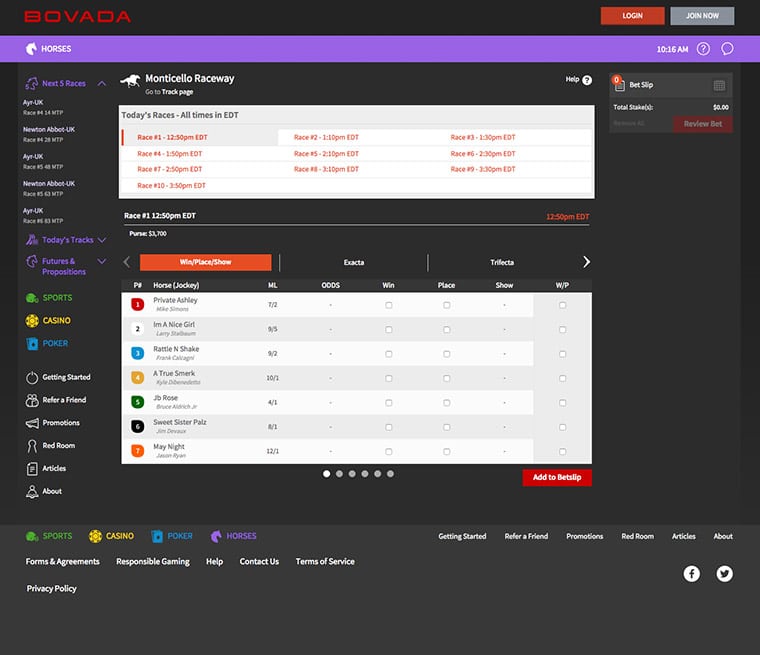Open the bet slip calculator grid icon
This screenshot has height=655, width=760.
click(719, 86)
